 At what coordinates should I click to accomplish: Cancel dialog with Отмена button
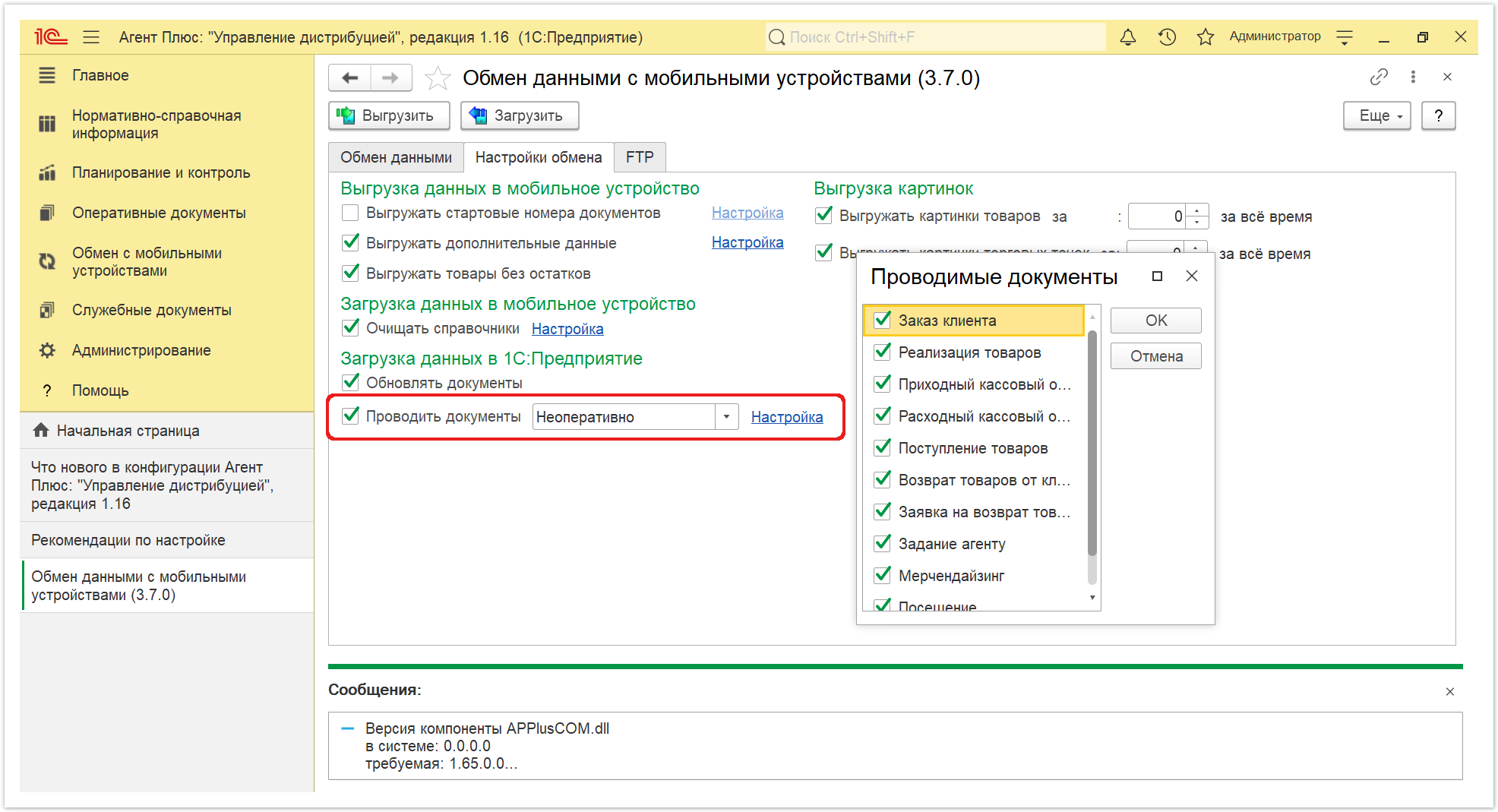(x=1155, y=356)
